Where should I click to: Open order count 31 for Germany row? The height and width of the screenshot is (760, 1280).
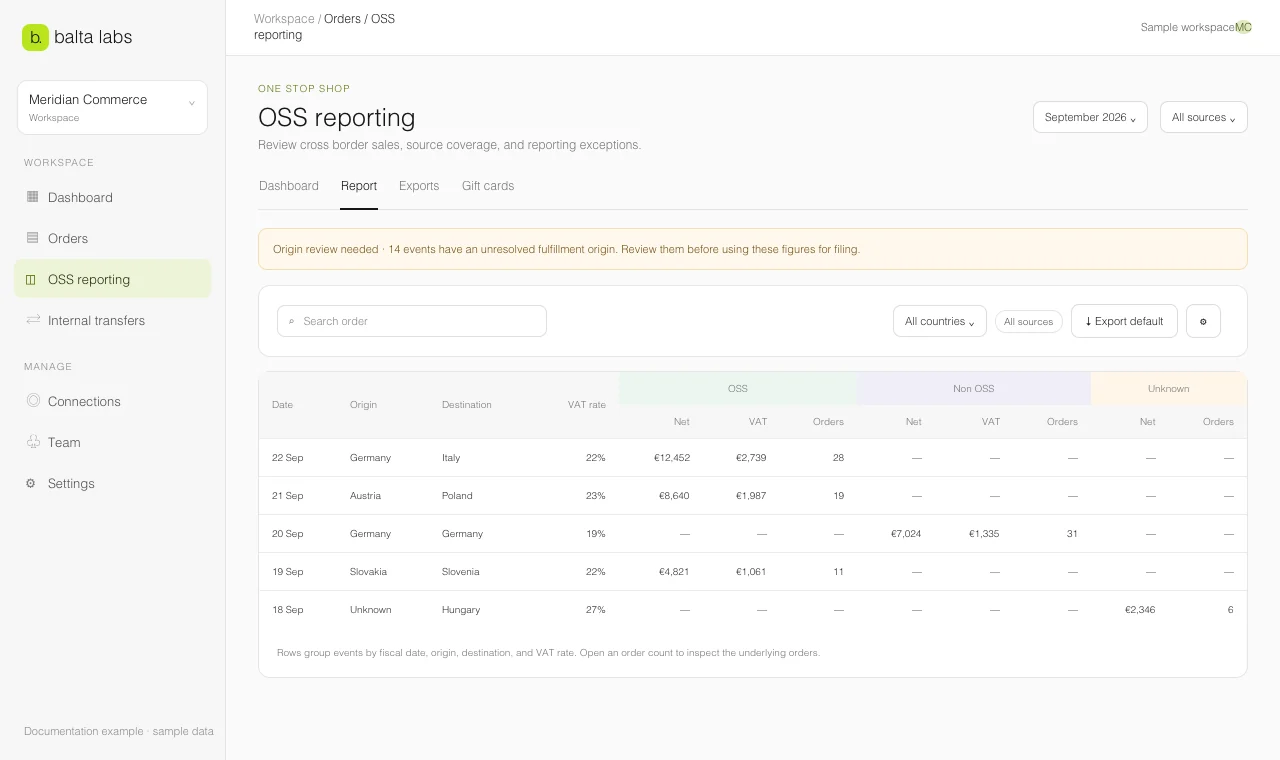tap(1072, 534)
